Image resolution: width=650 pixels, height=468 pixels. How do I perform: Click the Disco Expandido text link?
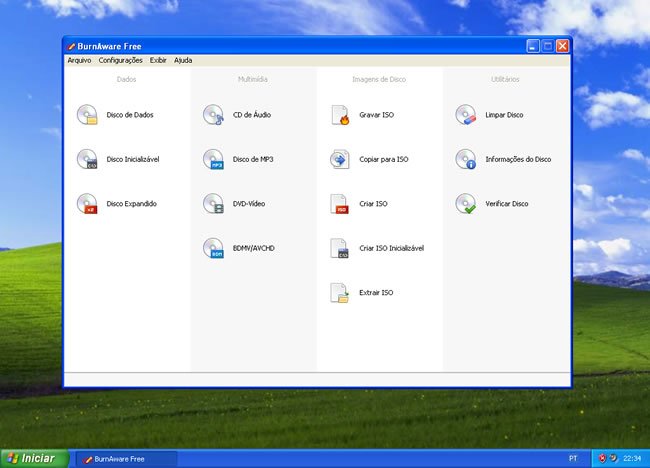pyautogui.click(x=131, y=204)
